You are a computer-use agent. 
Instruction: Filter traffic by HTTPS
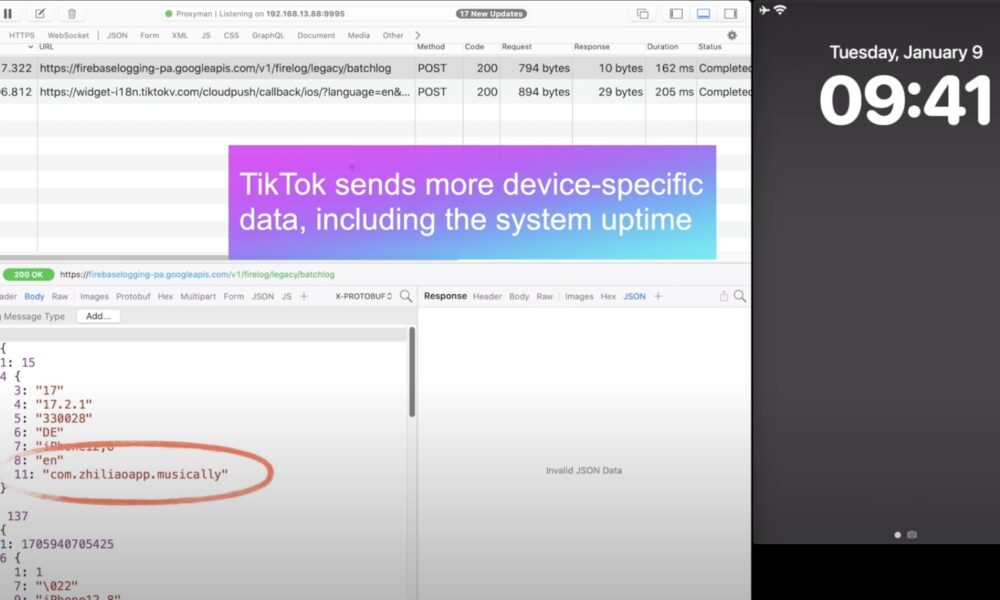pos(22,35)
